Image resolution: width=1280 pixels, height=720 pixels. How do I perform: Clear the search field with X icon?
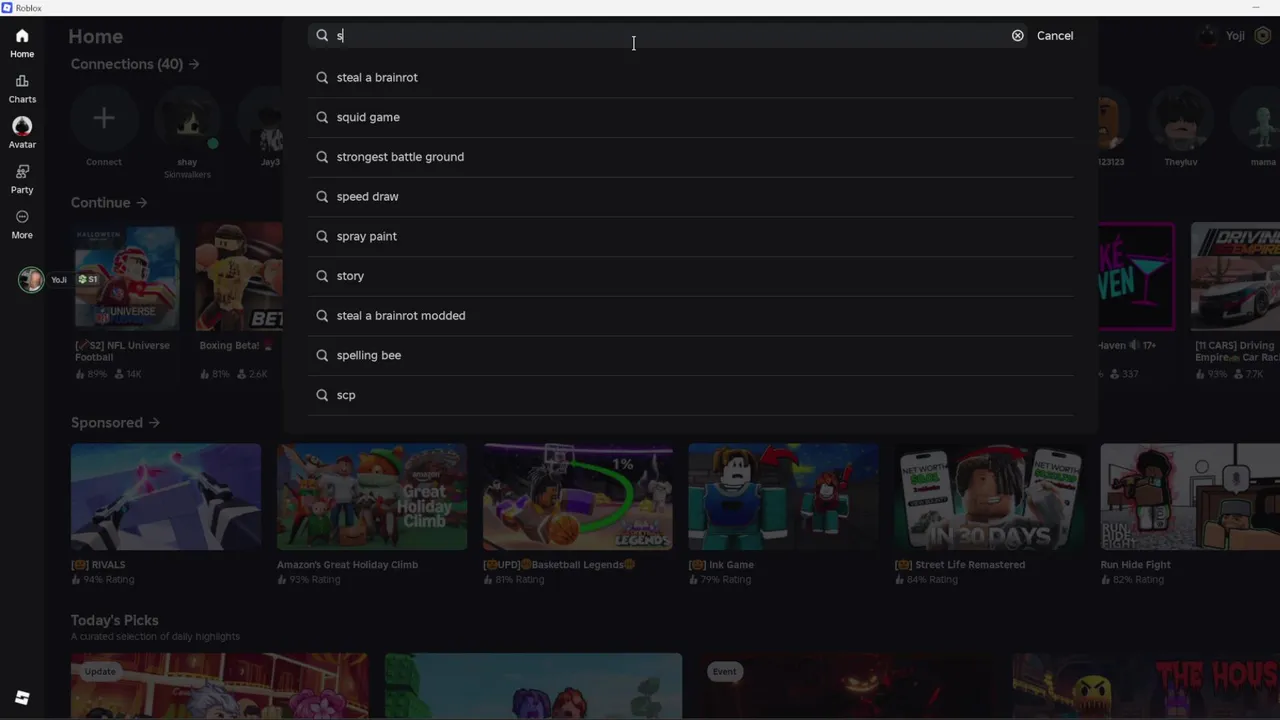click(x=1017, y=36)
